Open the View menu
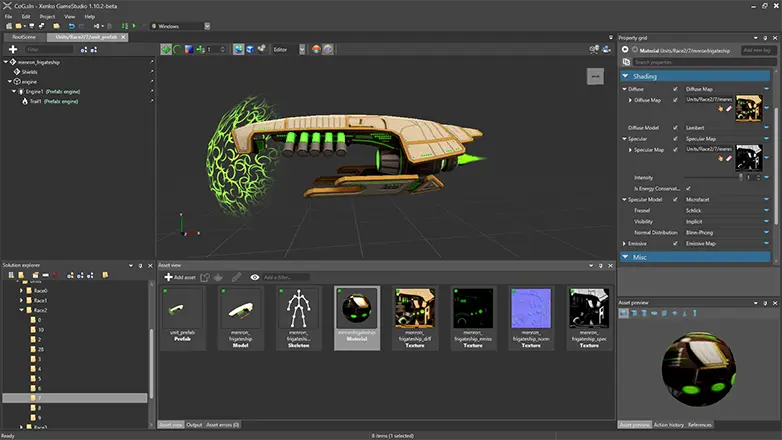The image size is (782, 440). click(69, 16)
